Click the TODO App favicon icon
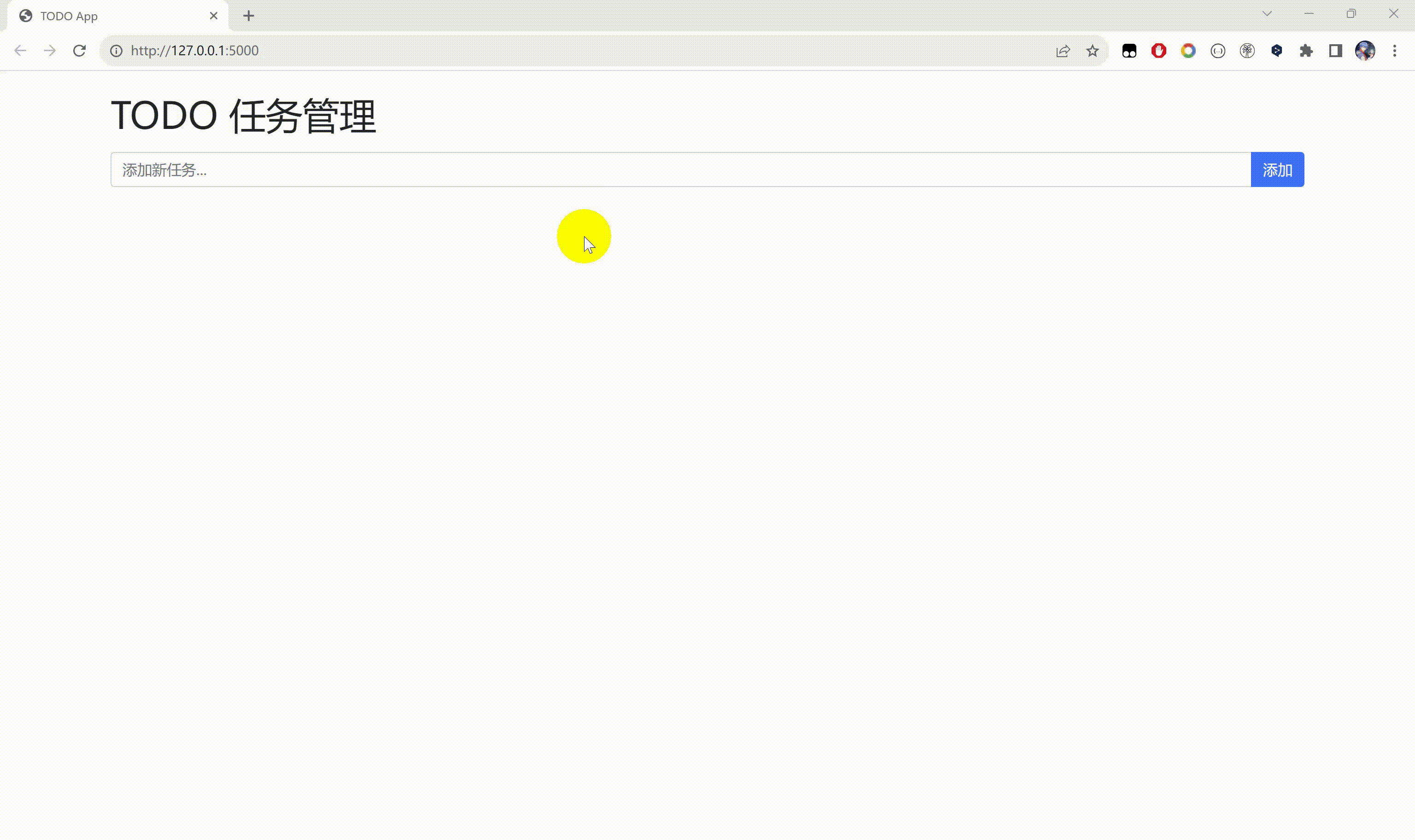This screenshot has width=1415, height=840. 25,15
